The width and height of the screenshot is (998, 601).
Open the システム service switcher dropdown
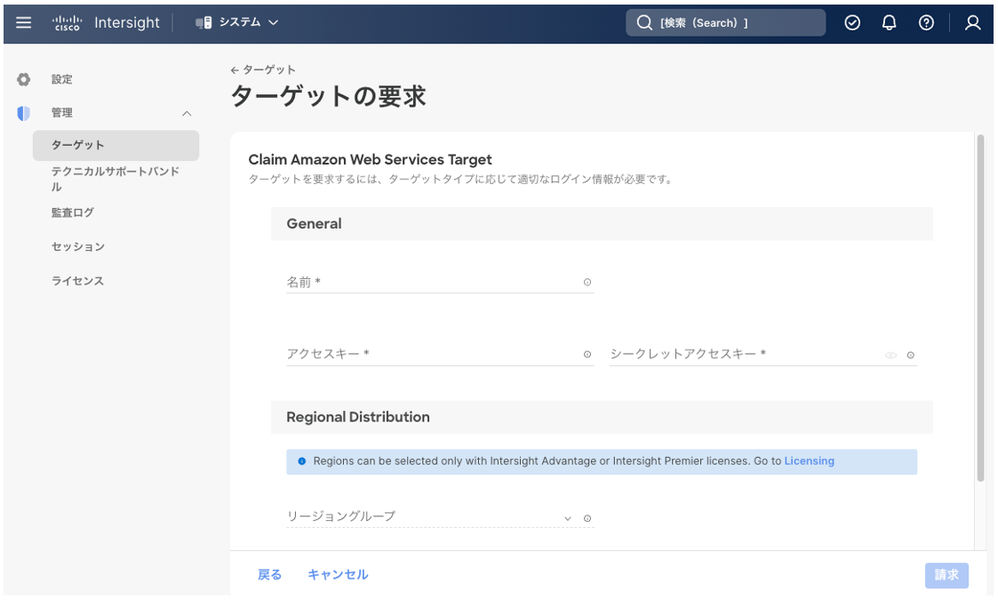point(237,23)
